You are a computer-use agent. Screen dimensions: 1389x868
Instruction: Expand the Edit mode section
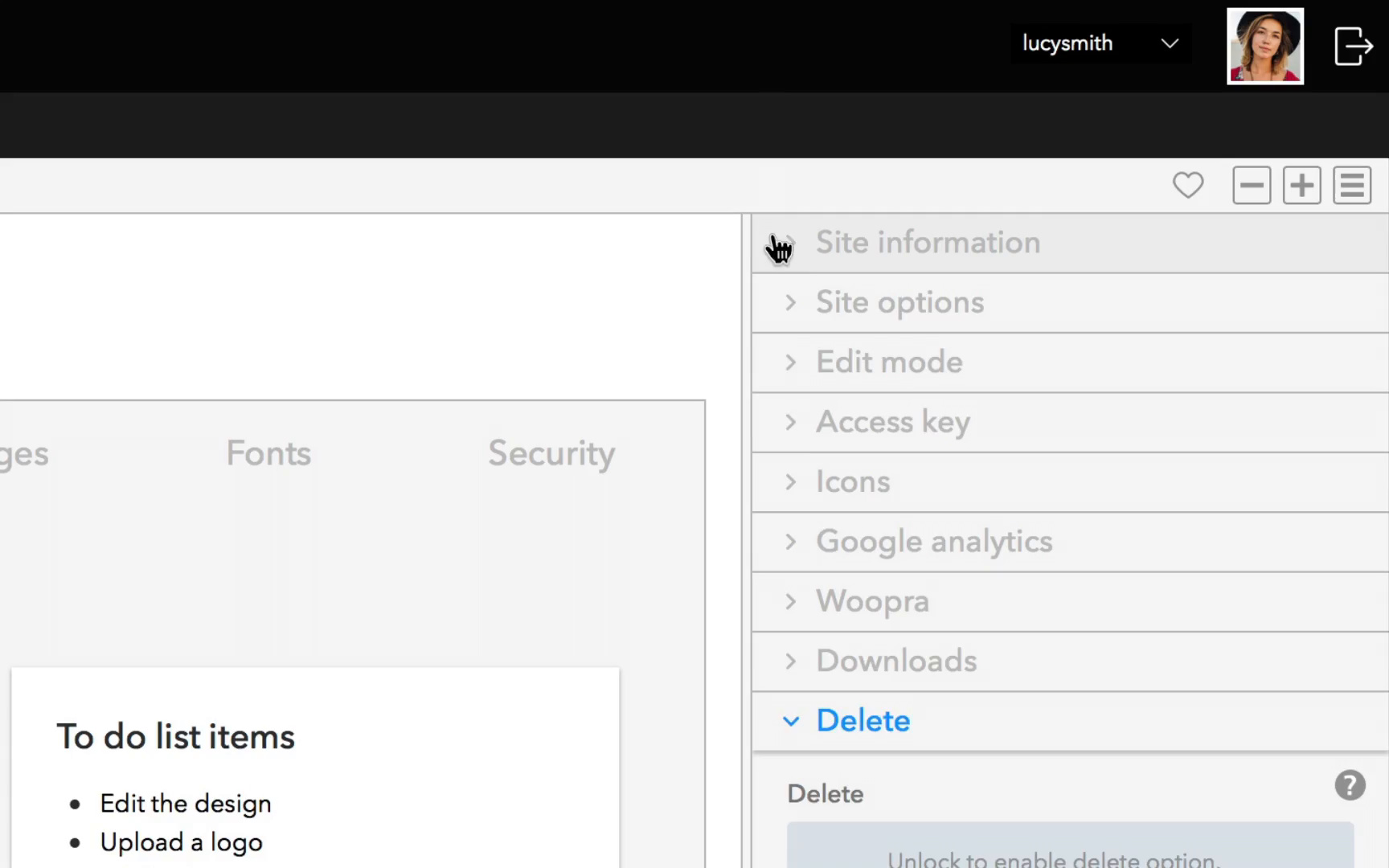[x=1071, y=362]
